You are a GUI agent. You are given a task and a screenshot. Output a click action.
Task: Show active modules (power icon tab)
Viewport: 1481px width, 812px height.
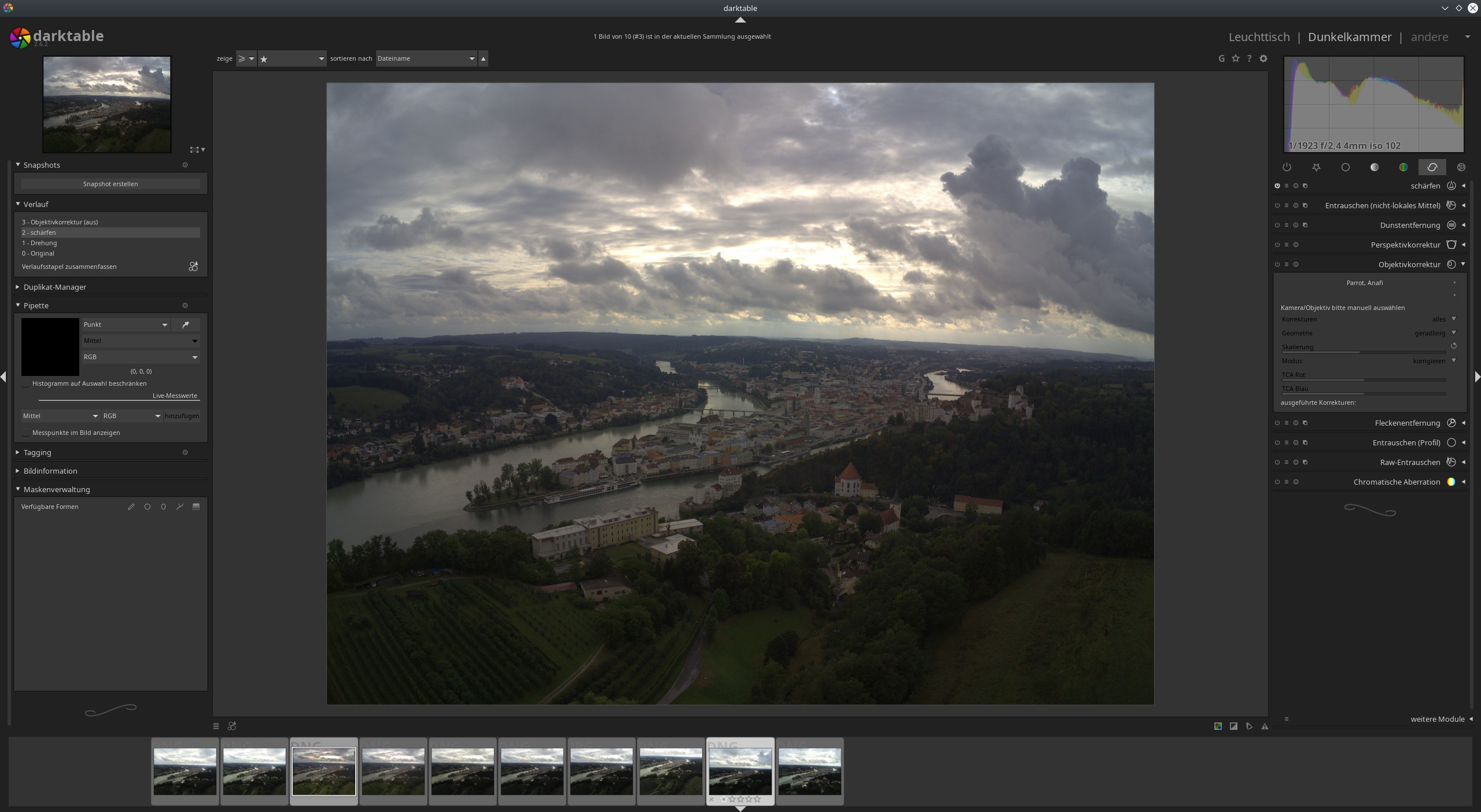point(1287,167)
